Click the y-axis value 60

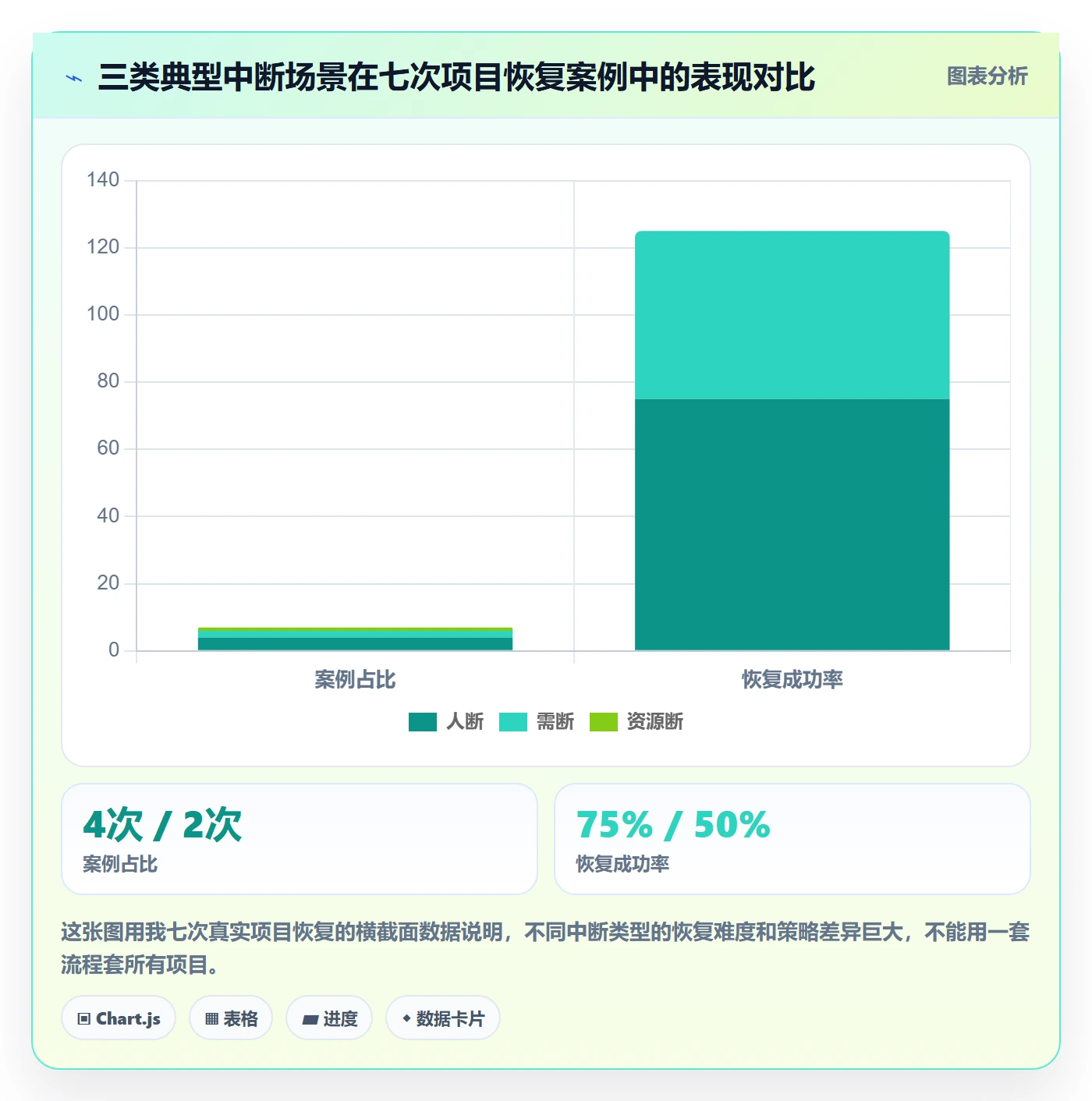(x=108, y=448)
